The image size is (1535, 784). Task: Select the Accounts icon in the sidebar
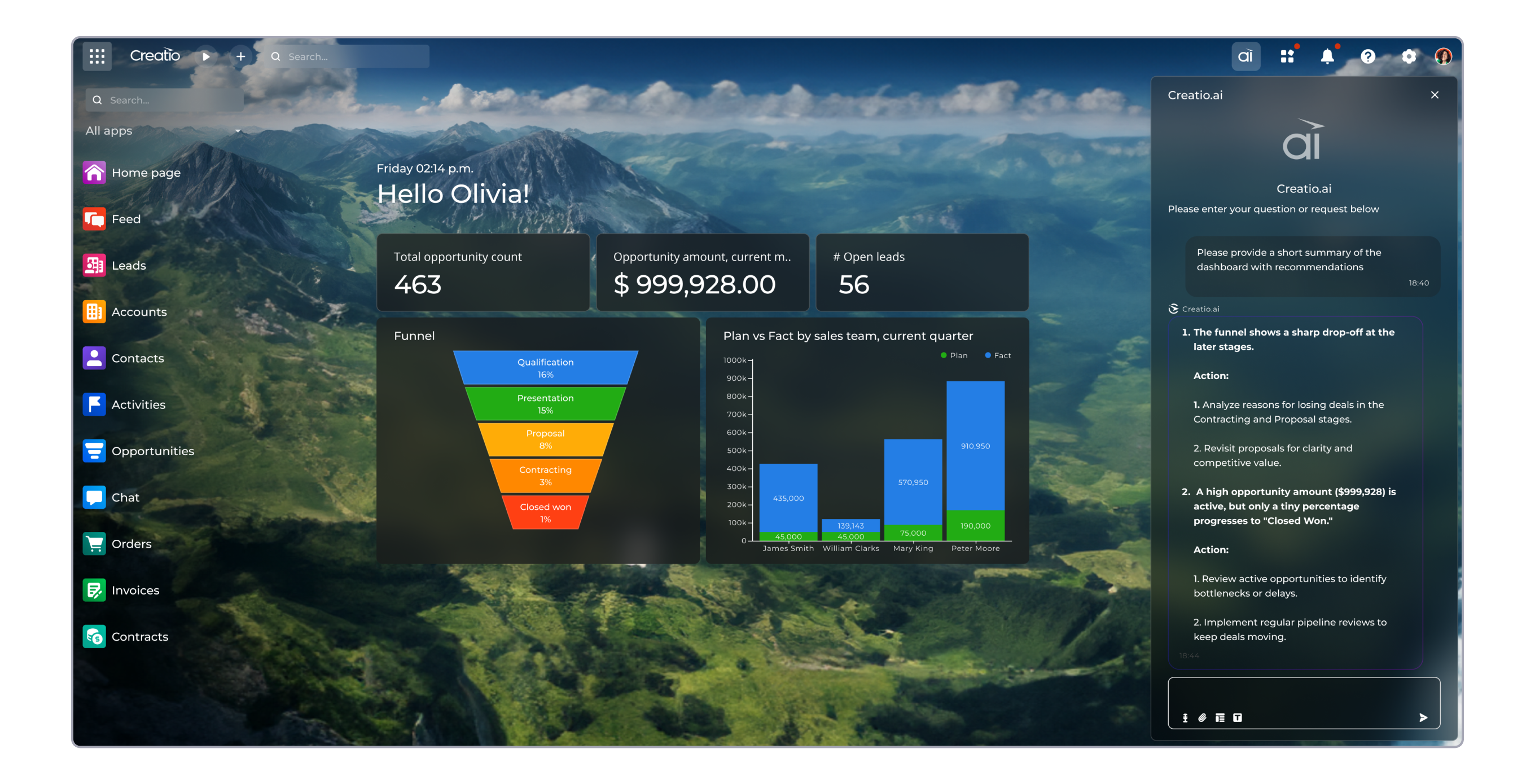(x=94, y=311)
